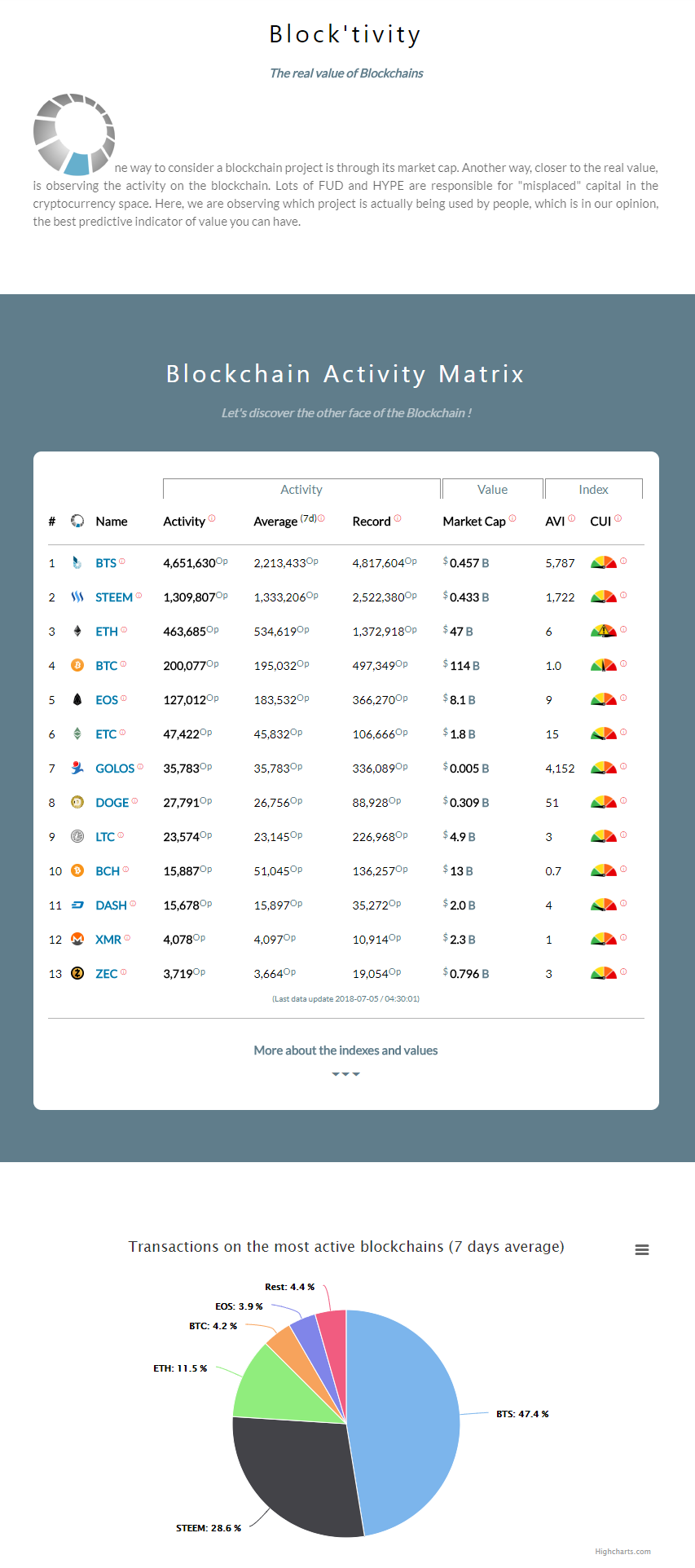Click the BTS activity value 4,651,630
This screenshot has width=695, height=1568.
point(189,563)
